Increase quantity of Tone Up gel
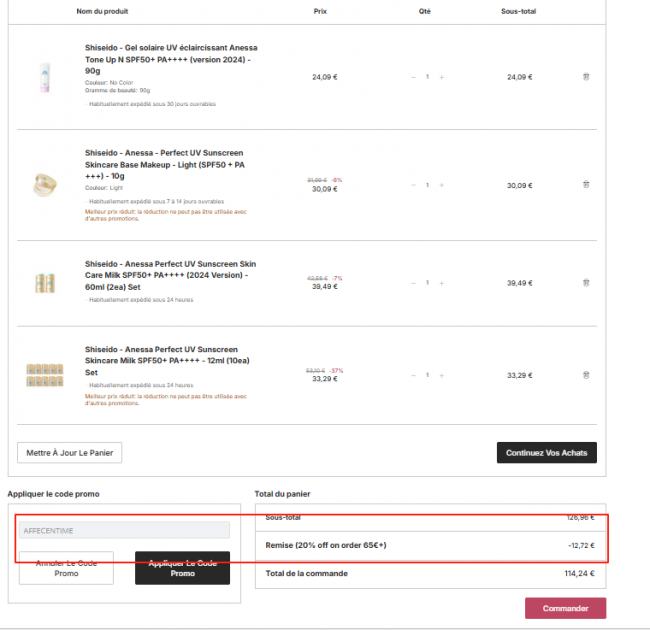The width and height of the screenshot is (650, 630). (x=441, y=76)
